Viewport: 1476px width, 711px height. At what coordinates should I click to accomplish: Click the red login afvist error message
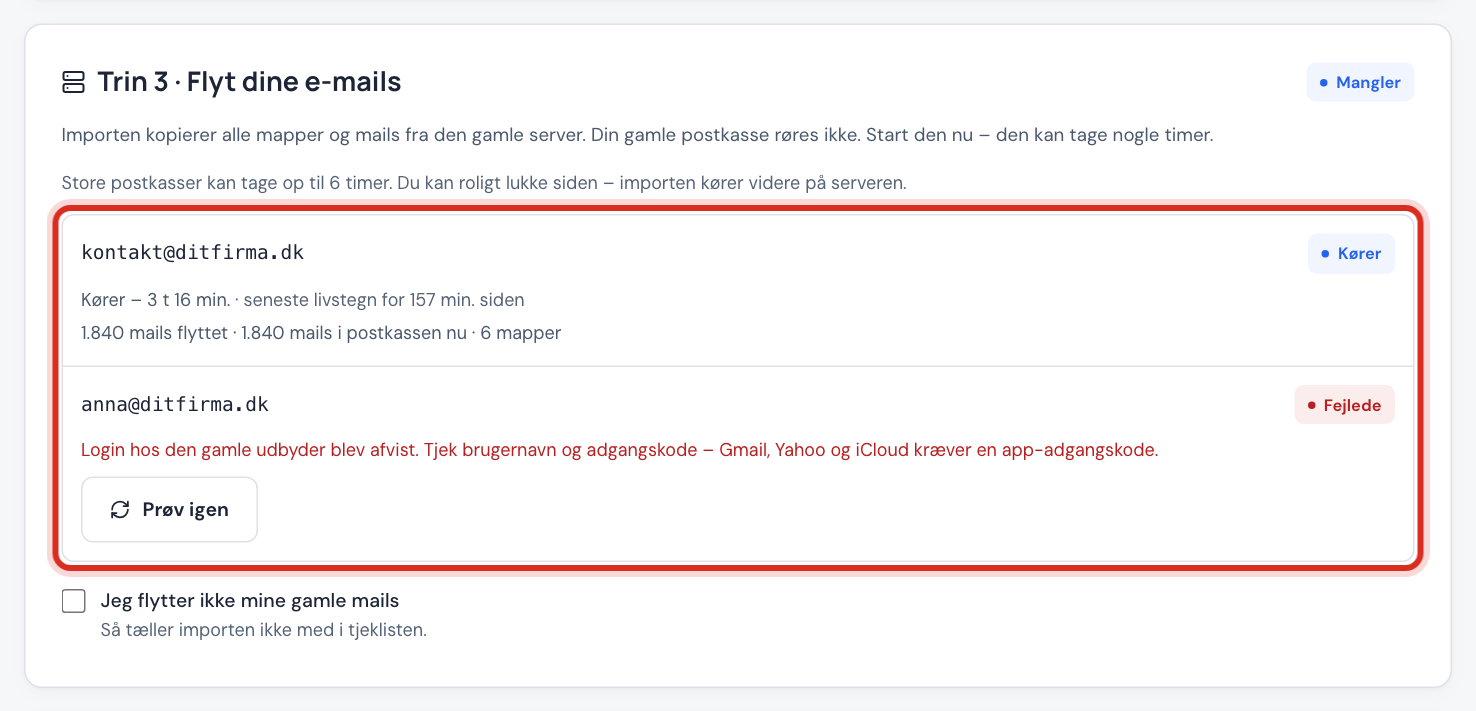pos(619,450)
